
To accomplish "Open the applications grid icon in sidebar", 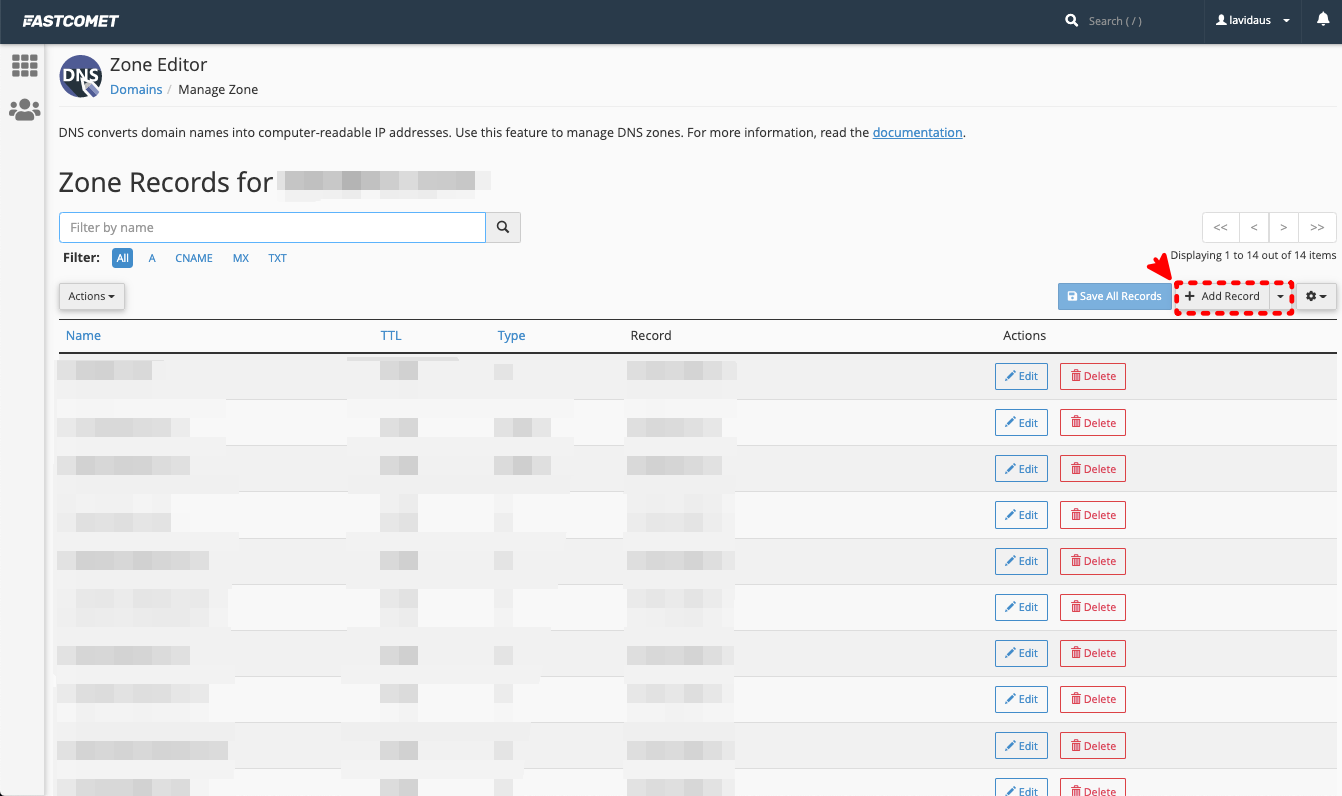I will click(x=24, y=66).
